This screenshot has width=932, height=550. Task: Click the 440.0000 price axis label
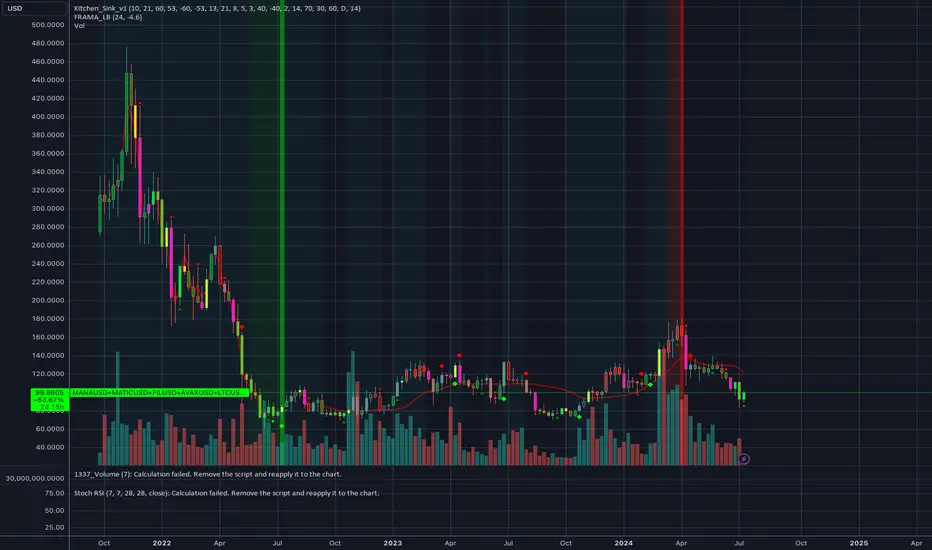pyautogui.click(x=48, y=80)
